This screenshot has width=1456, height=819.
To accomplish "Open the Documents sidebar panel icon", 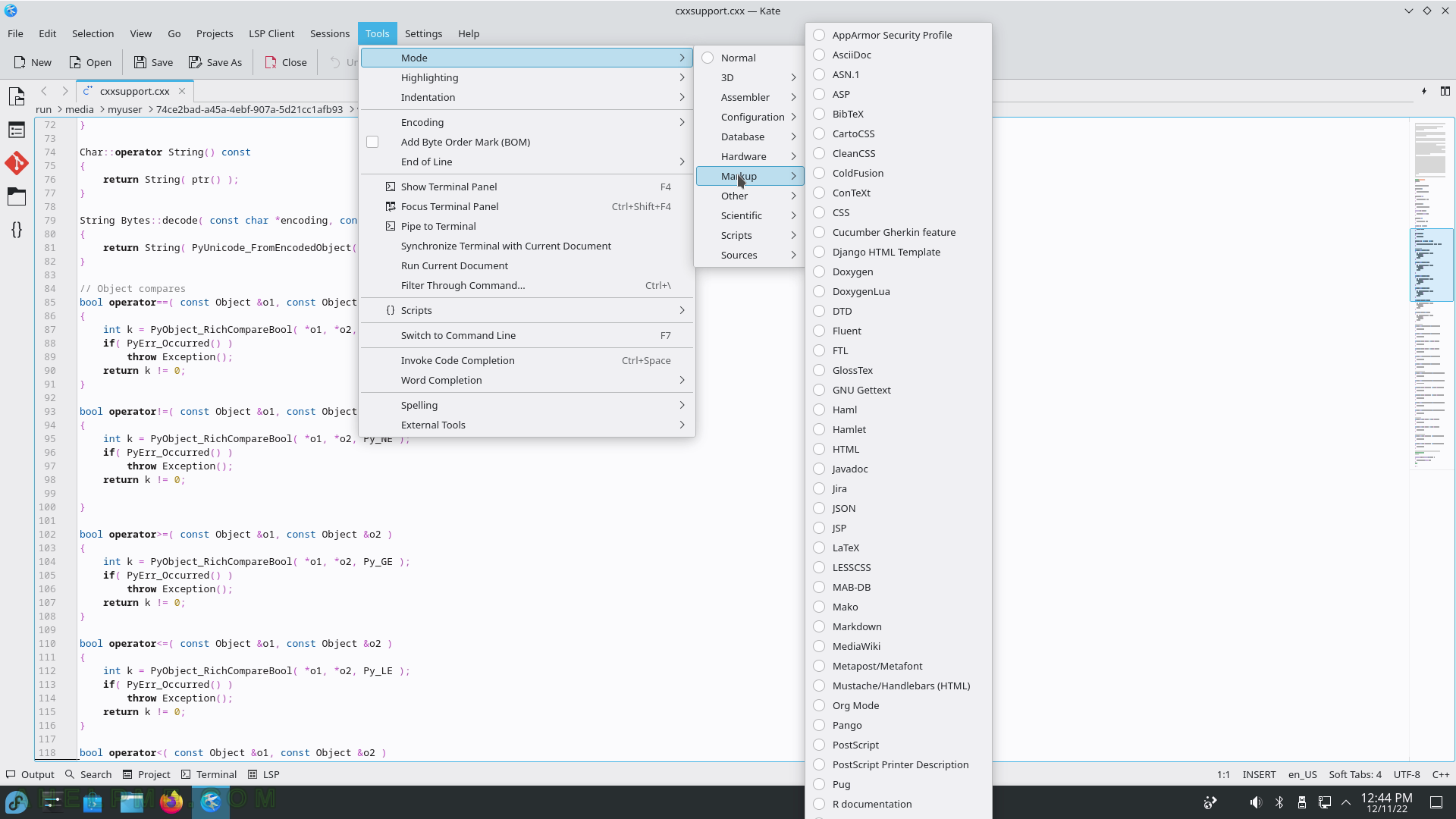I will coord(17,96).
